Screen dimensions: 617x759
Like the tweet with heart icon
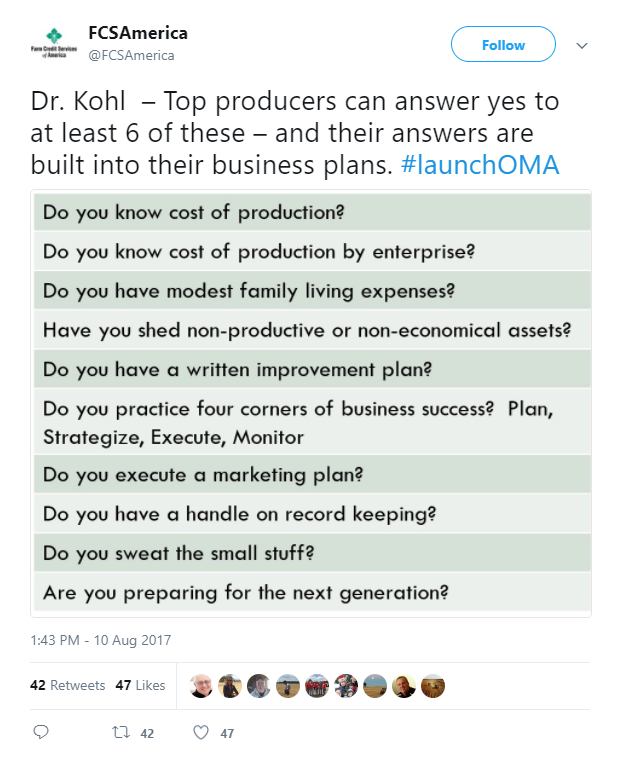(x=201, y=732)
